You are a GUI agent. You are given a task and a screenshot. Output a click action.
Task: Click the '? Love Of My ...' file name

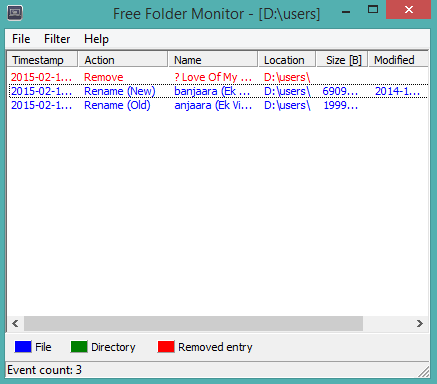tap(213, 77)
